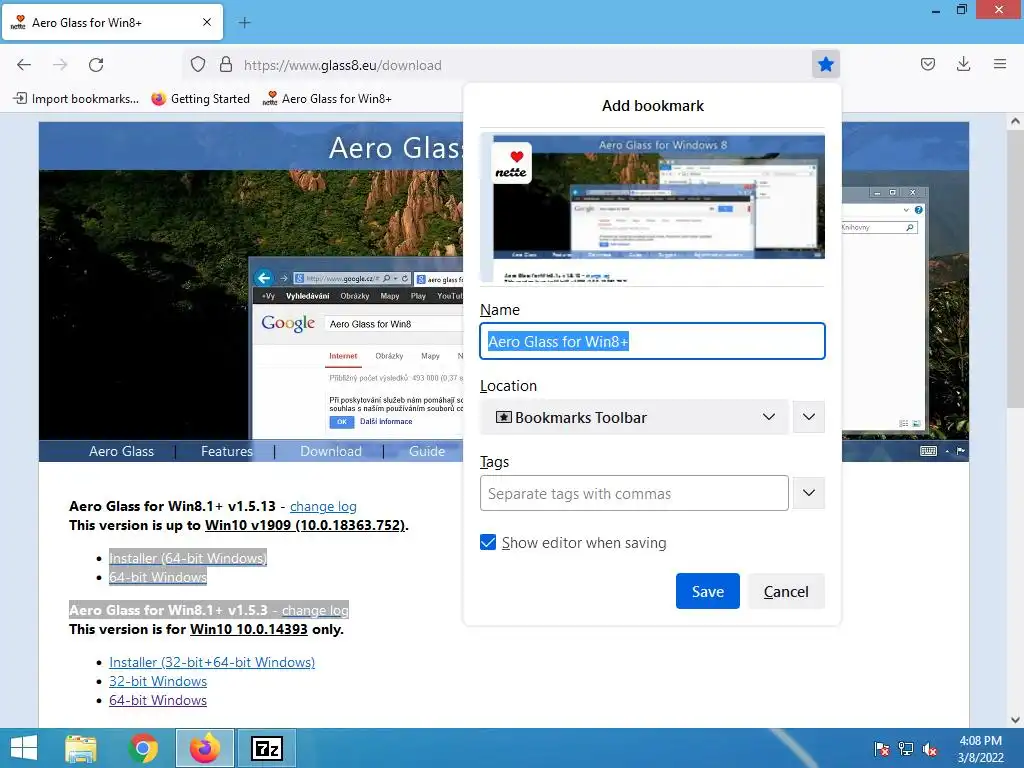Viewport: 1024px width, 768px height.
Task: Click the bookmark page preview thumbnail
Action: pos(652,207)
